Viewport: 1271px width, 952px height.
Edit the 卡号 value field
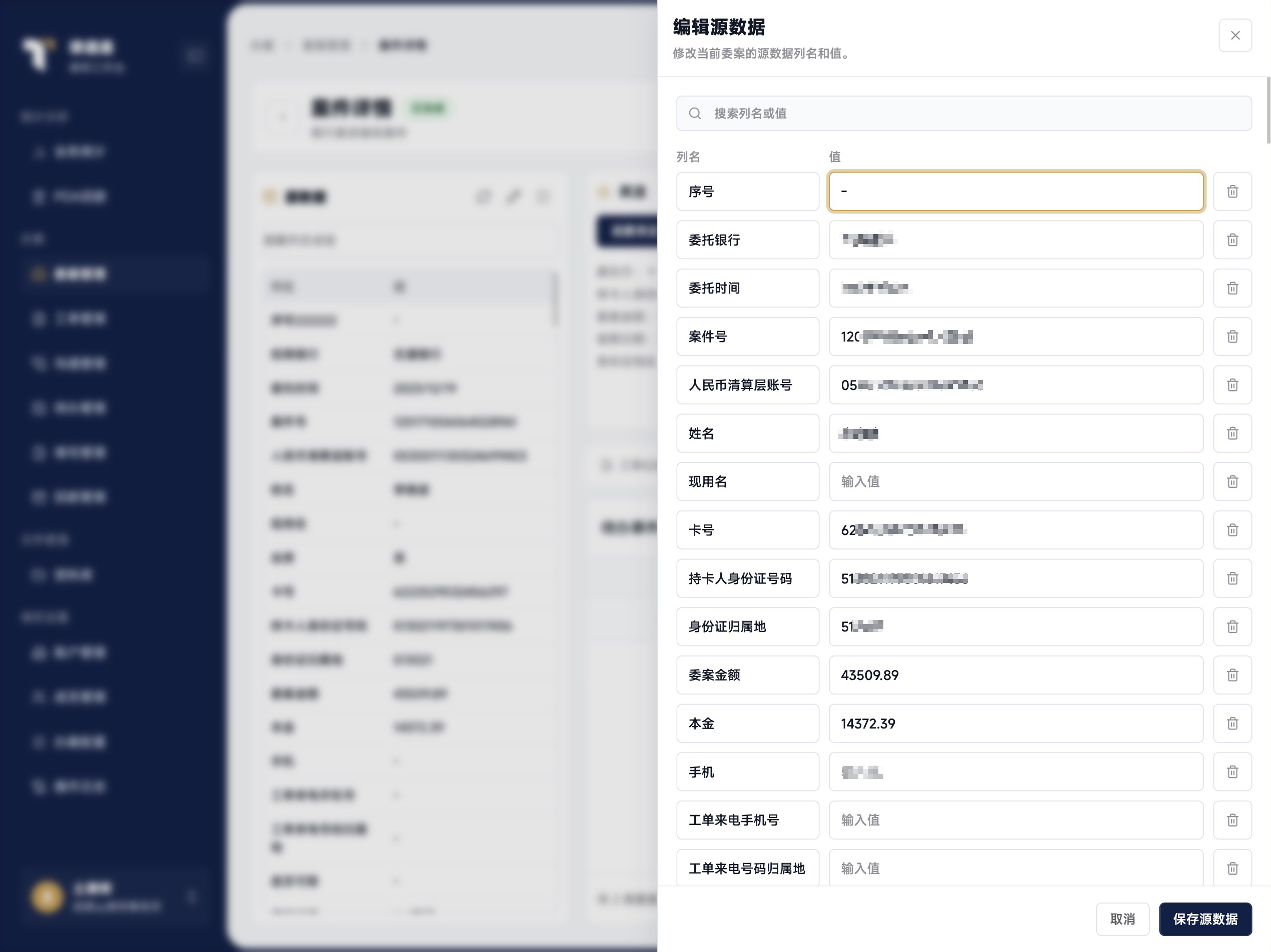(x=1016, y=529)
